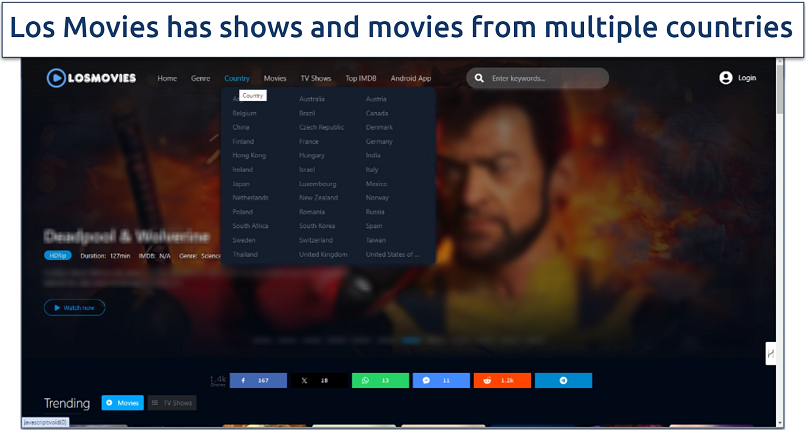Choose South Korea in country list

pyautogui.click(x=315, y=226)
